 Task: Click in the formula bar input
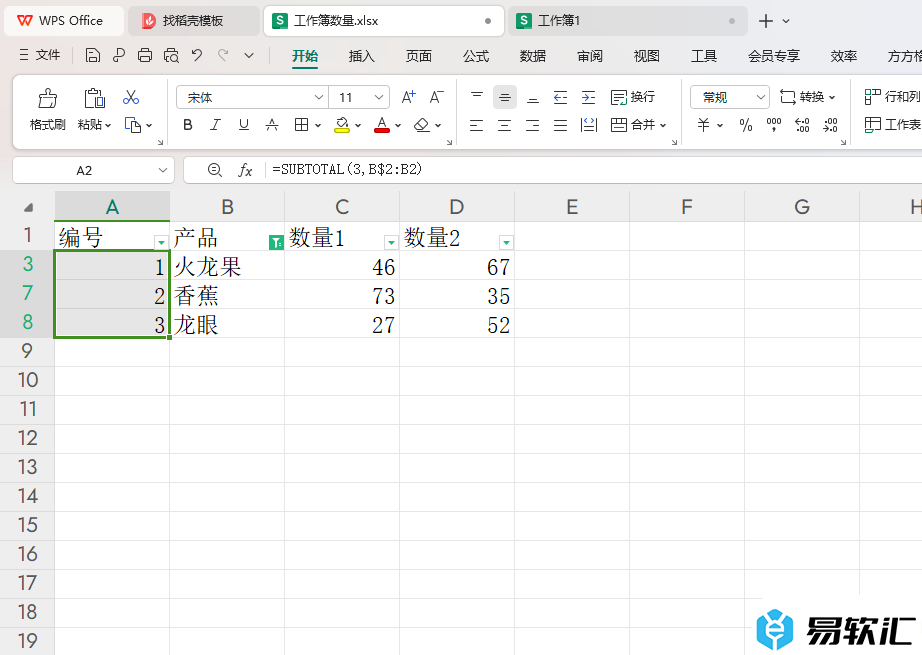[x=594, y=170]
